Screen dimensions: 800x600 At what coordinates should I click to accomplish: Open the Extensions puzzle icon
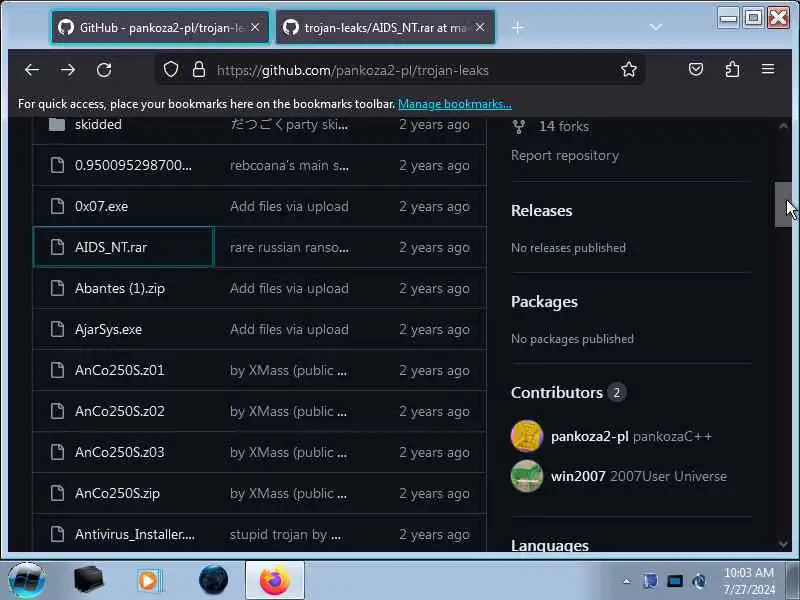tap(732, 69)
